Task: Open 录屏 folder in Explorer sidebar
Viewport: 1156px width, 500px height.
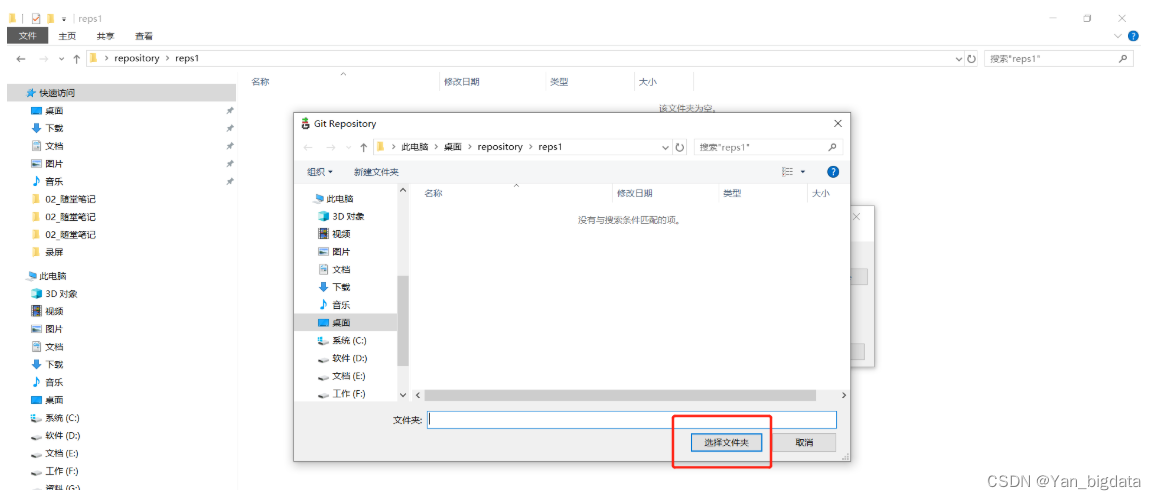Action: point(54,252)
